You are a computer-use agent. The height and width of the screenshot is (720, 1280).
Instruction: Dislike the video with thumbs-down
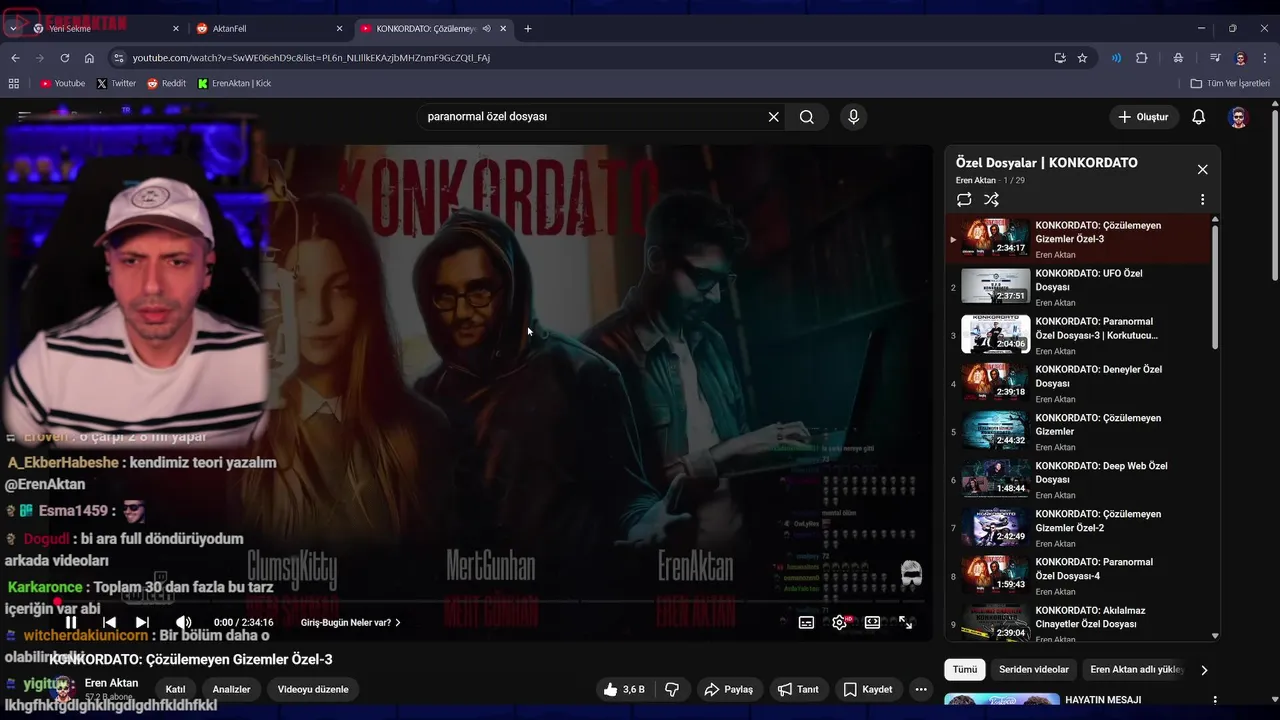[x=672, y=689]
